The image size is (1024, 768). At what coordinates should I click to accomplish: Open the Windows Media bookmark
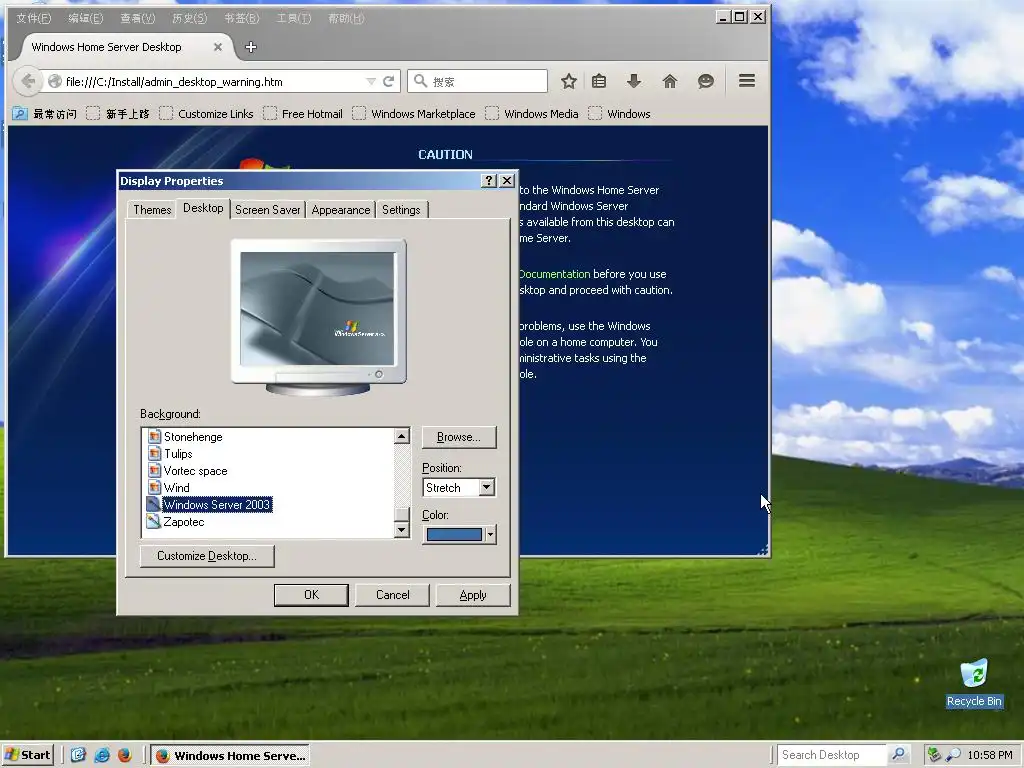coord(532,114)
